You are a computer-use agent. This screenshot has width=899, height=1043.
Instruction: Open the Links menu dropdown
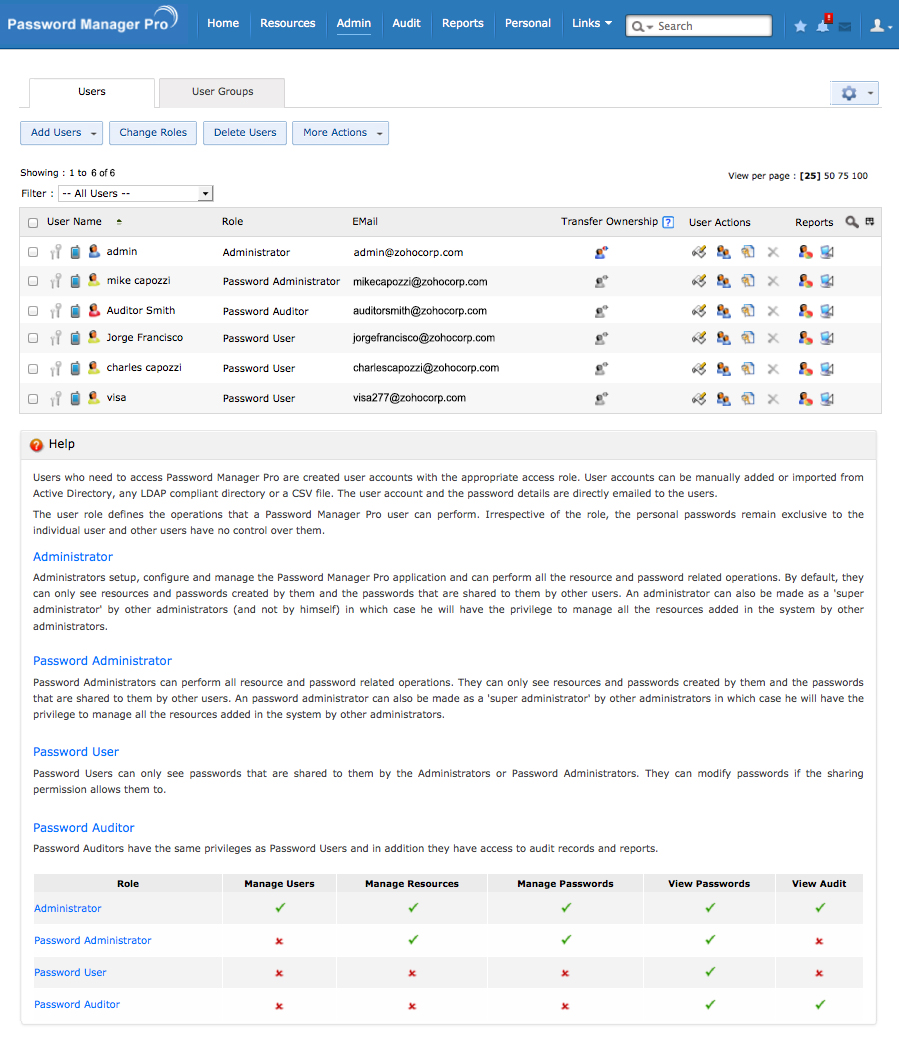(x=592, y=23)
